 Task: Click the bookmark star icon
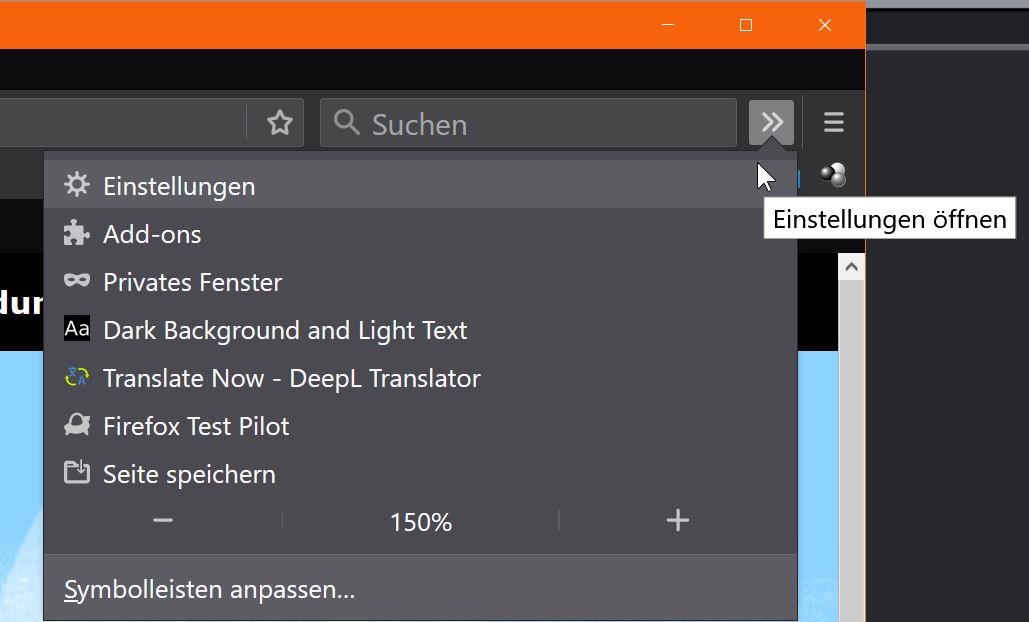[280, 123]
